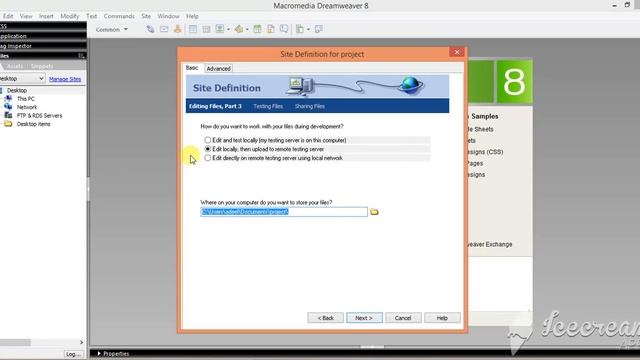
Task: Click the Back button
Action: click(325, 318)
